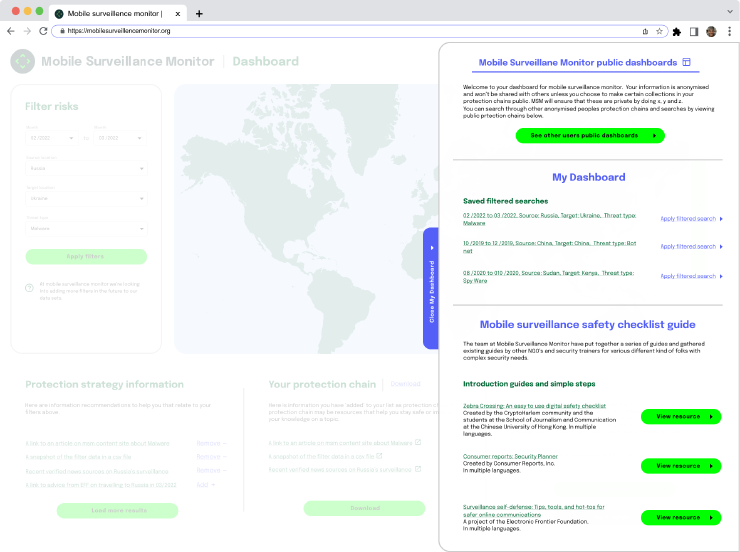Screen dimensions: 740x552
Task: Apply filtered search for China Bot net
Action: 691,246
